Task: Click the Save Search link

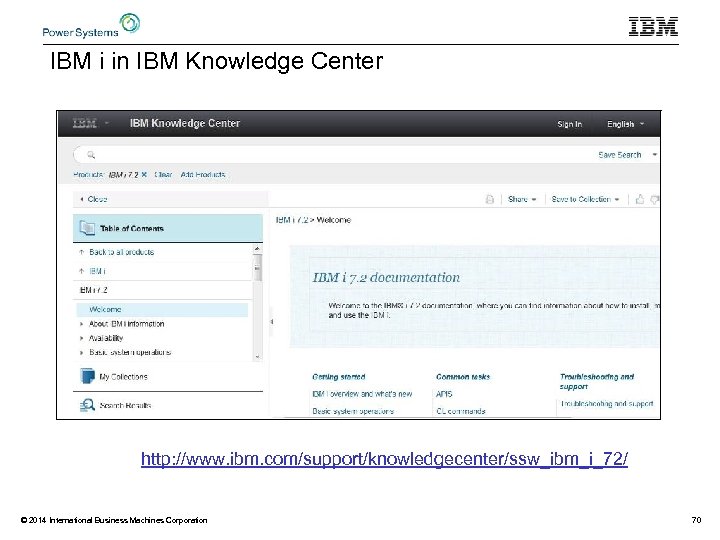Action: click(619, 155)
